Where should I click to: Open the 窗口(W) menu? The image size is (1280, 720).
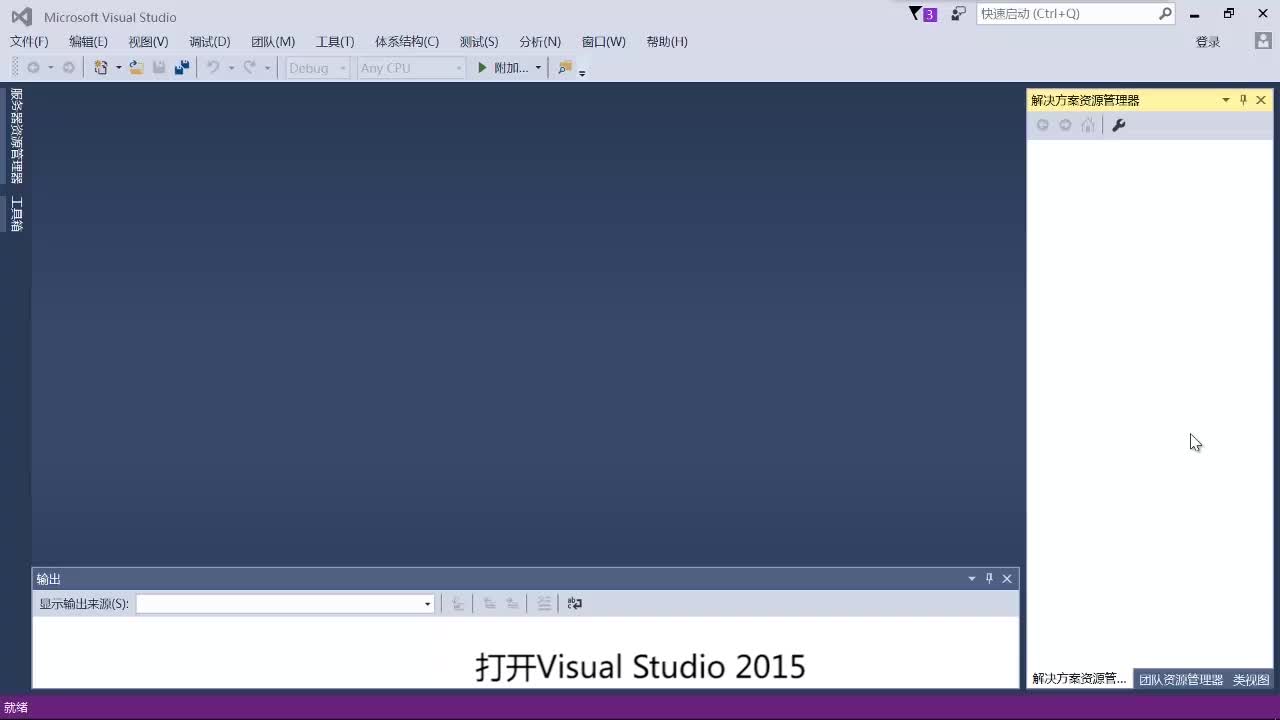tap(604, 41)
